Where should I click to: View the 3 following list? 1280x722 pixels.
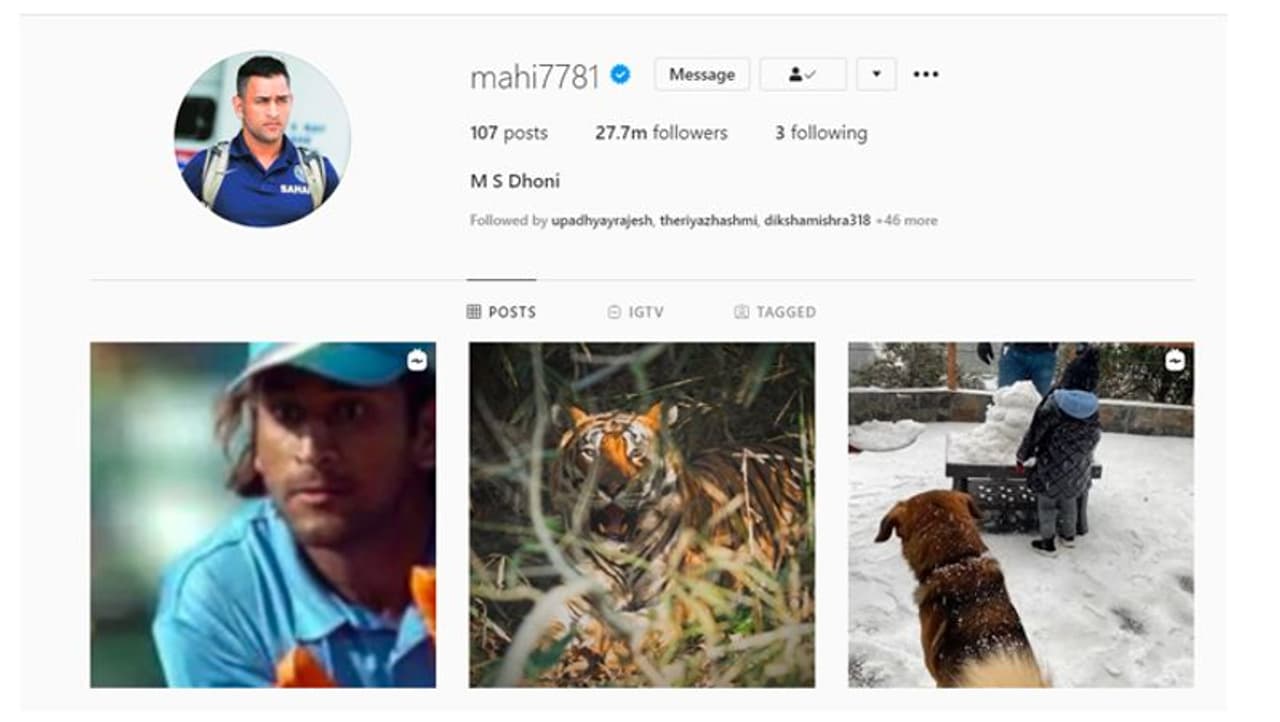821,133
